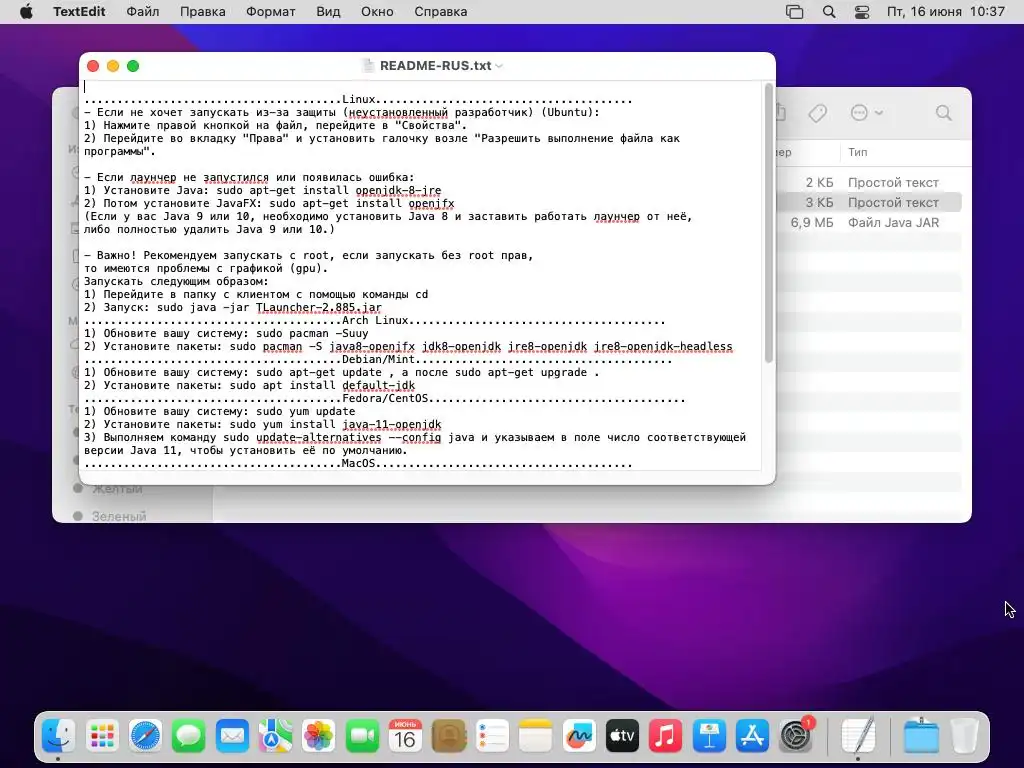Click the date and time in menu bar
The image size is (1024, 768).
click(x=945, y=12)
